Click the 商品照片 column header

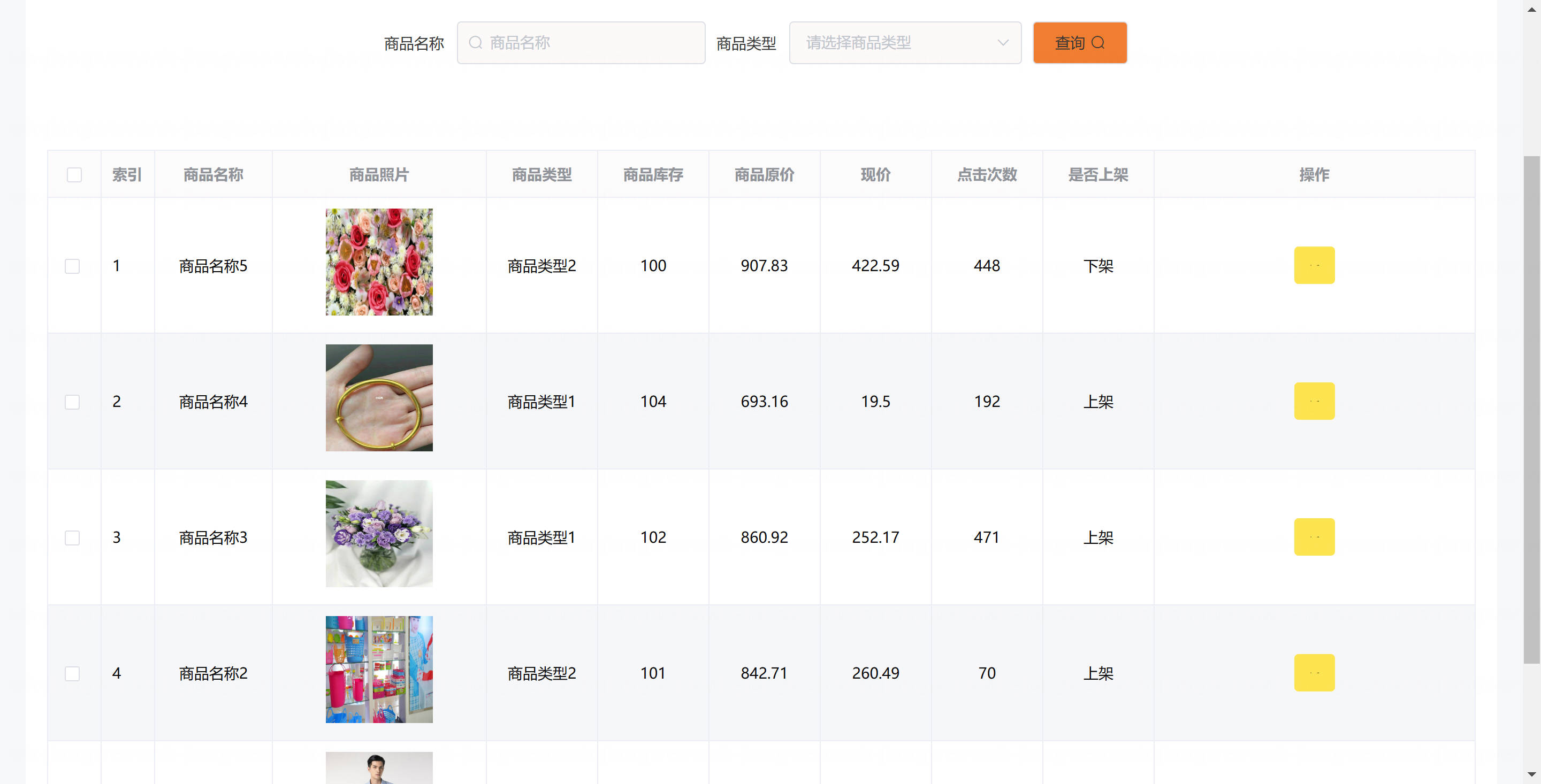379,175
